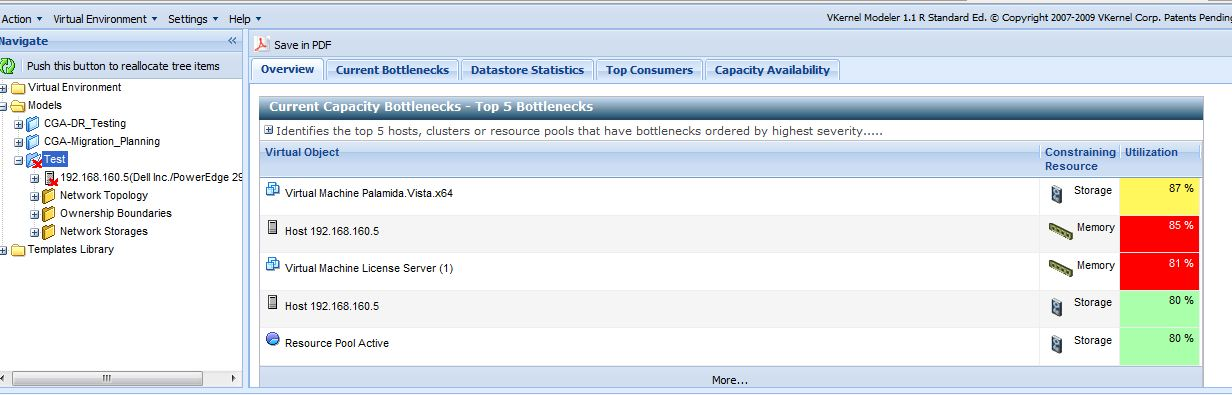Expand the Network Topology tree node
The width and height of the screenshot is (1232, 395).
pyautogui.click(x=35, y=196)
